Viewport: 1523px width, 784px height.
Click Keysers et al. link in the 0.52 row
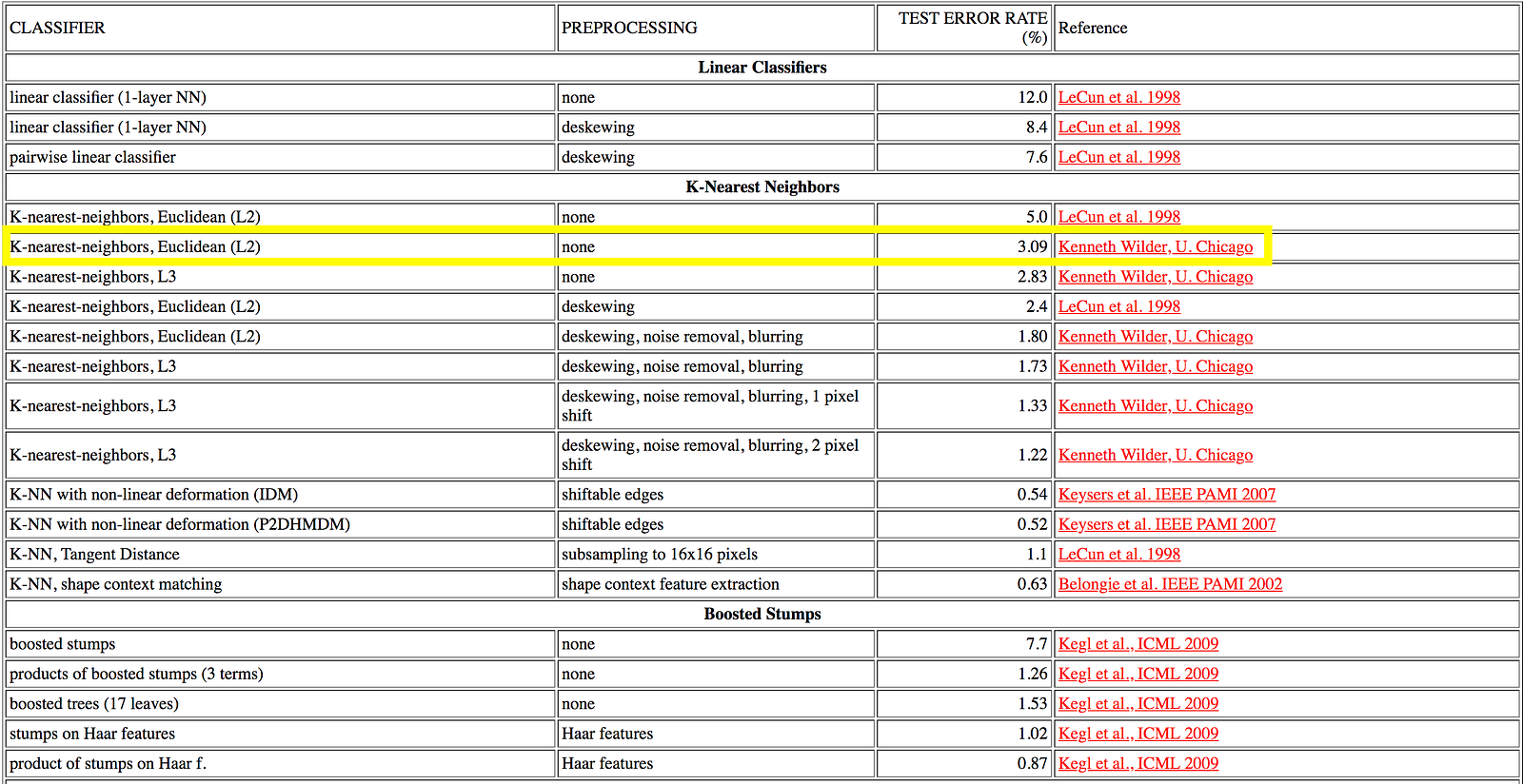tap(1167, 524)
